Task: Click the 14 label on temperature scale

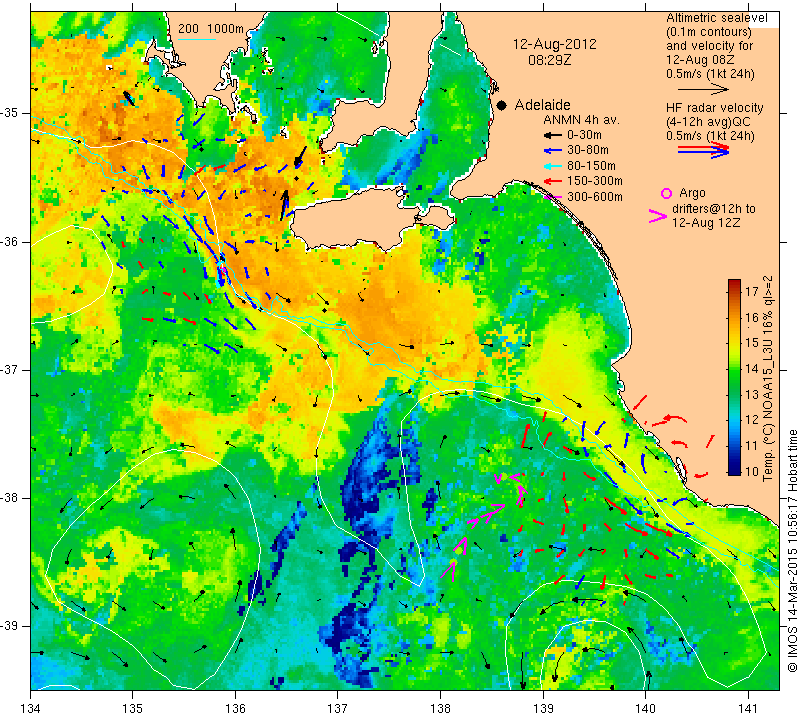Action: (752, 368)
